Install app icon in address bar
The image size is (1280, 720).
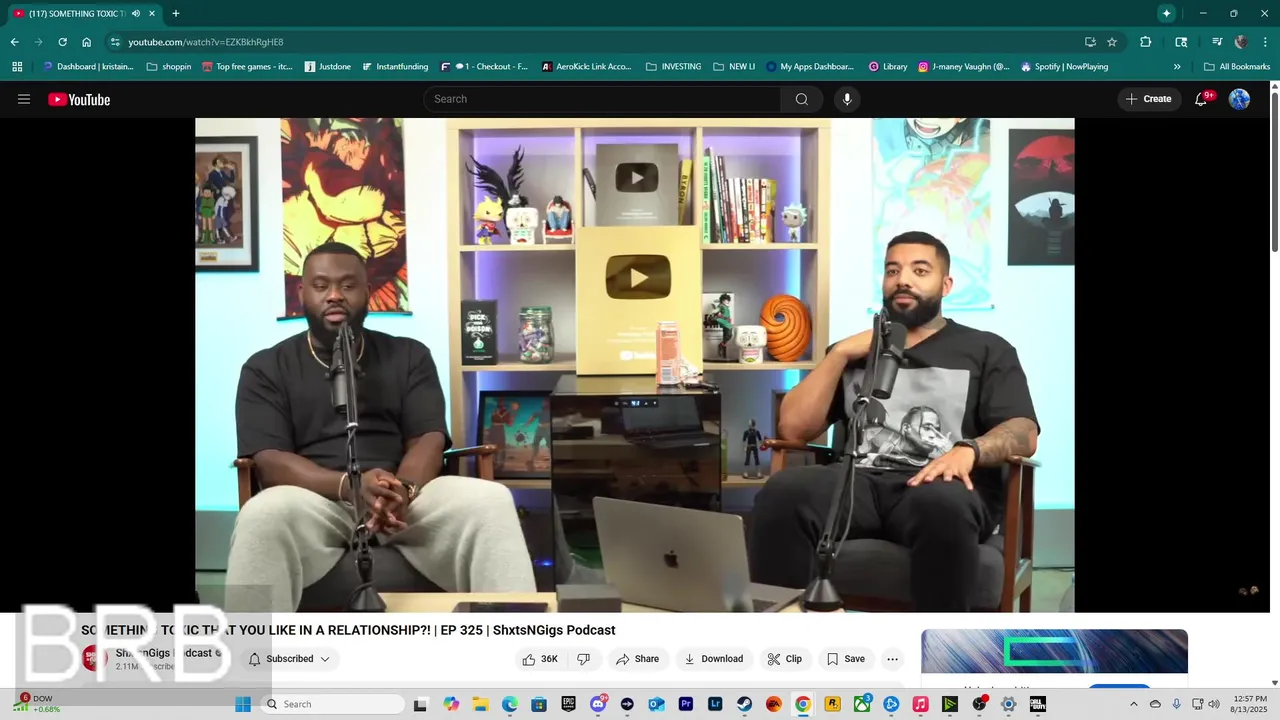coord(1090,42)
